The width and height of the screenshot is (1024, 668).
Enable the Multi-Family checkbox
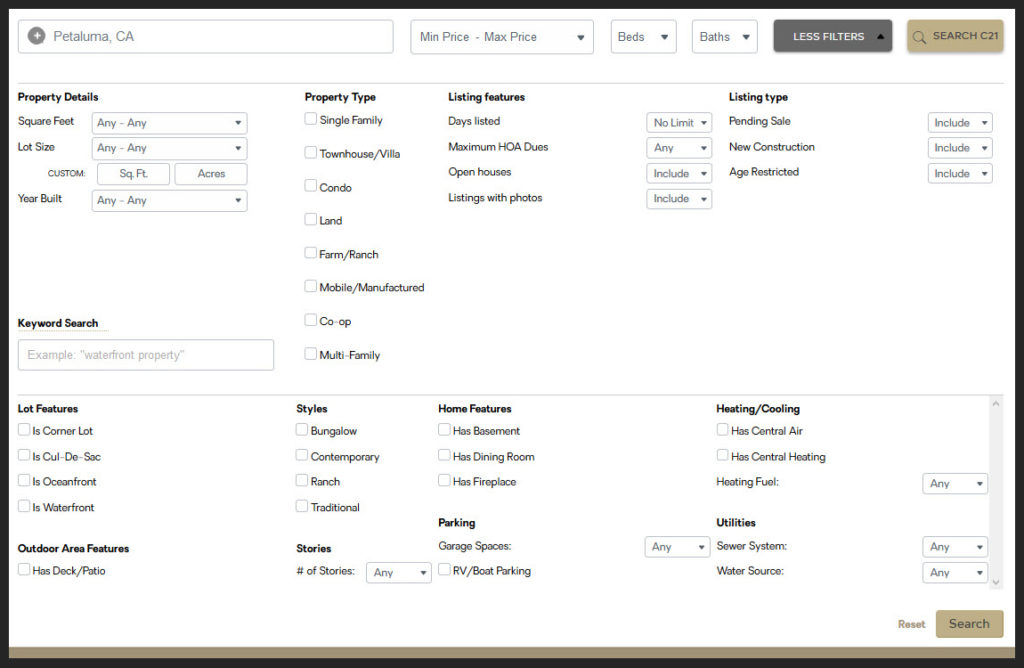pos(310,354)
